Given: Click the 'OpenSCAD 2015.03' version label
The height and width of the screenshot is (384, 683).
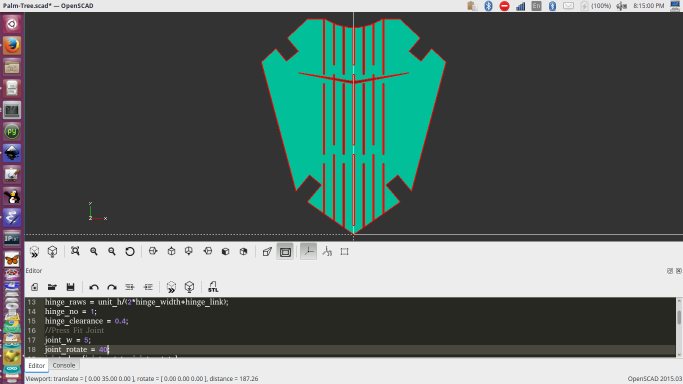Looking at the screenshot, I should [655, 379].
